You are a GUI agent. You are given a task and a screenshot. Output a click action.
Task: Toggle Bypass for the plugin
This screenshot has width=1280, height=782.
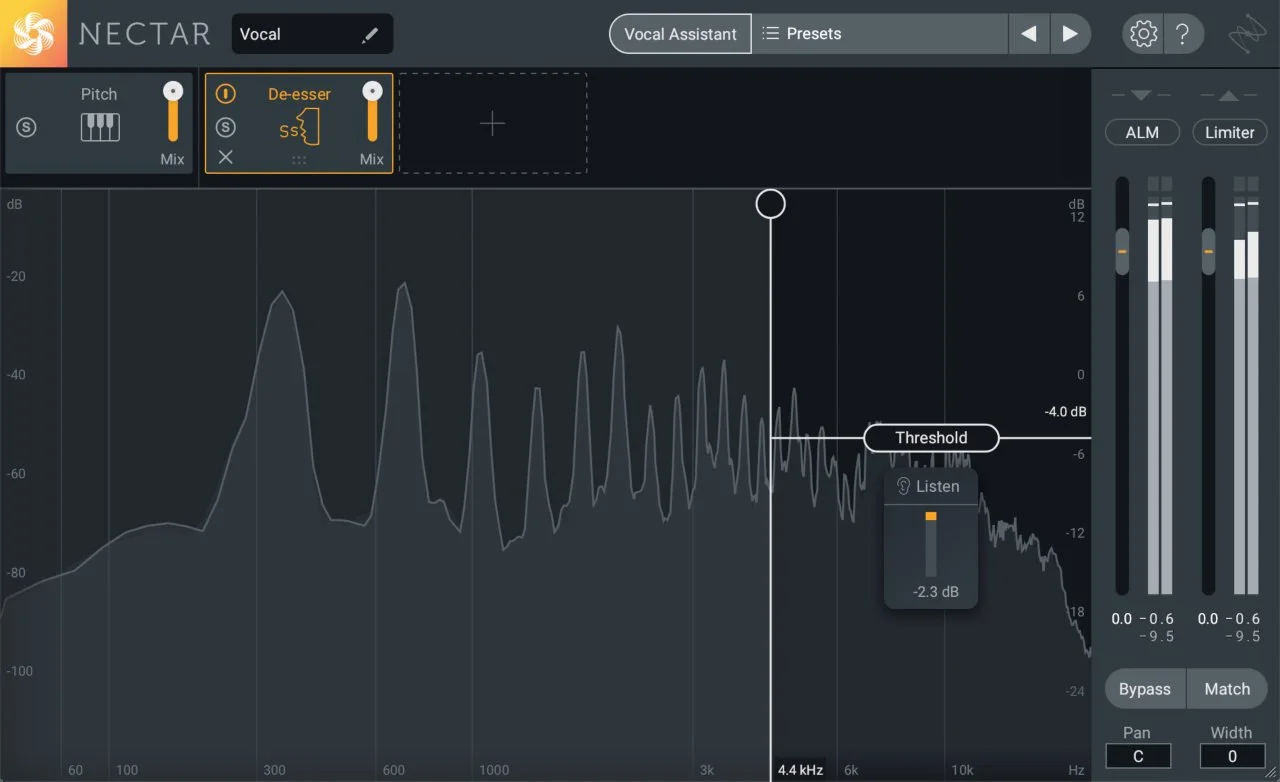[1145, 689]
